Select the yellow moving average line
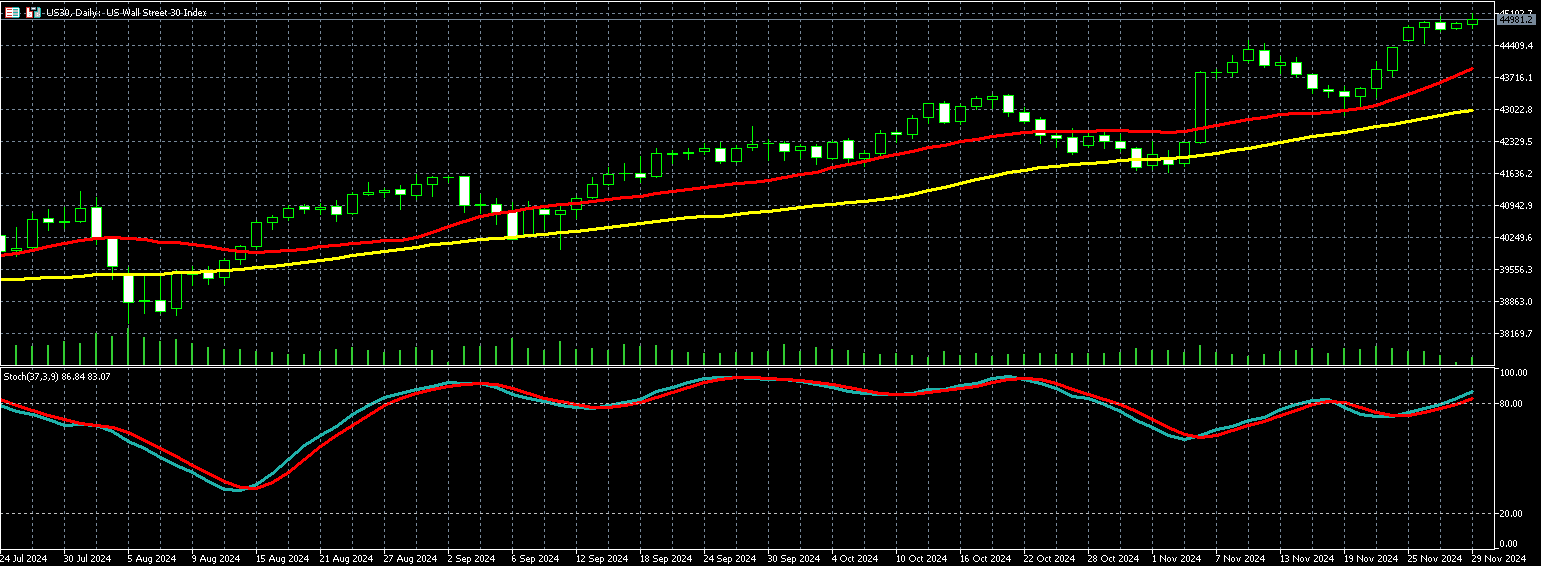 click(700, 216)
